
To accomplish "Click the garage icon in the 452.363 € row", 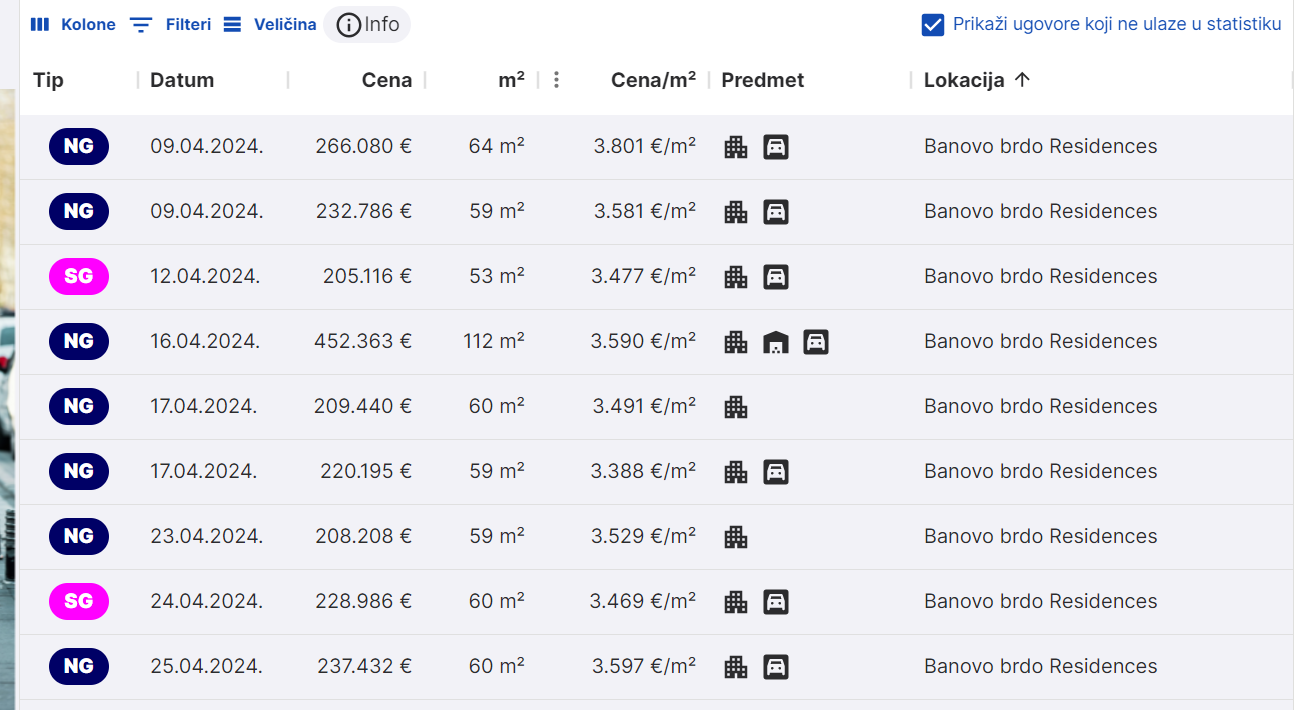I will tap(776, 342).
